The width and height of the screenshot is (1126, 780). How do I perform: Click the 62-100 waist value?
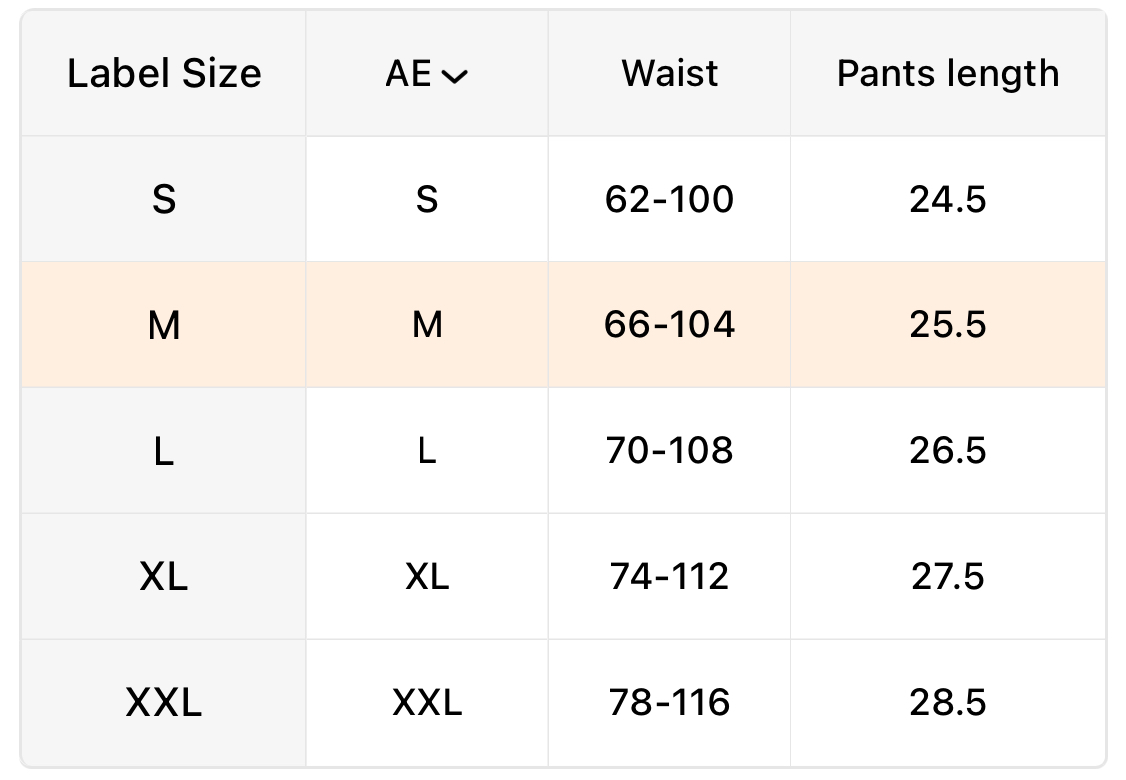coord(669,200)
